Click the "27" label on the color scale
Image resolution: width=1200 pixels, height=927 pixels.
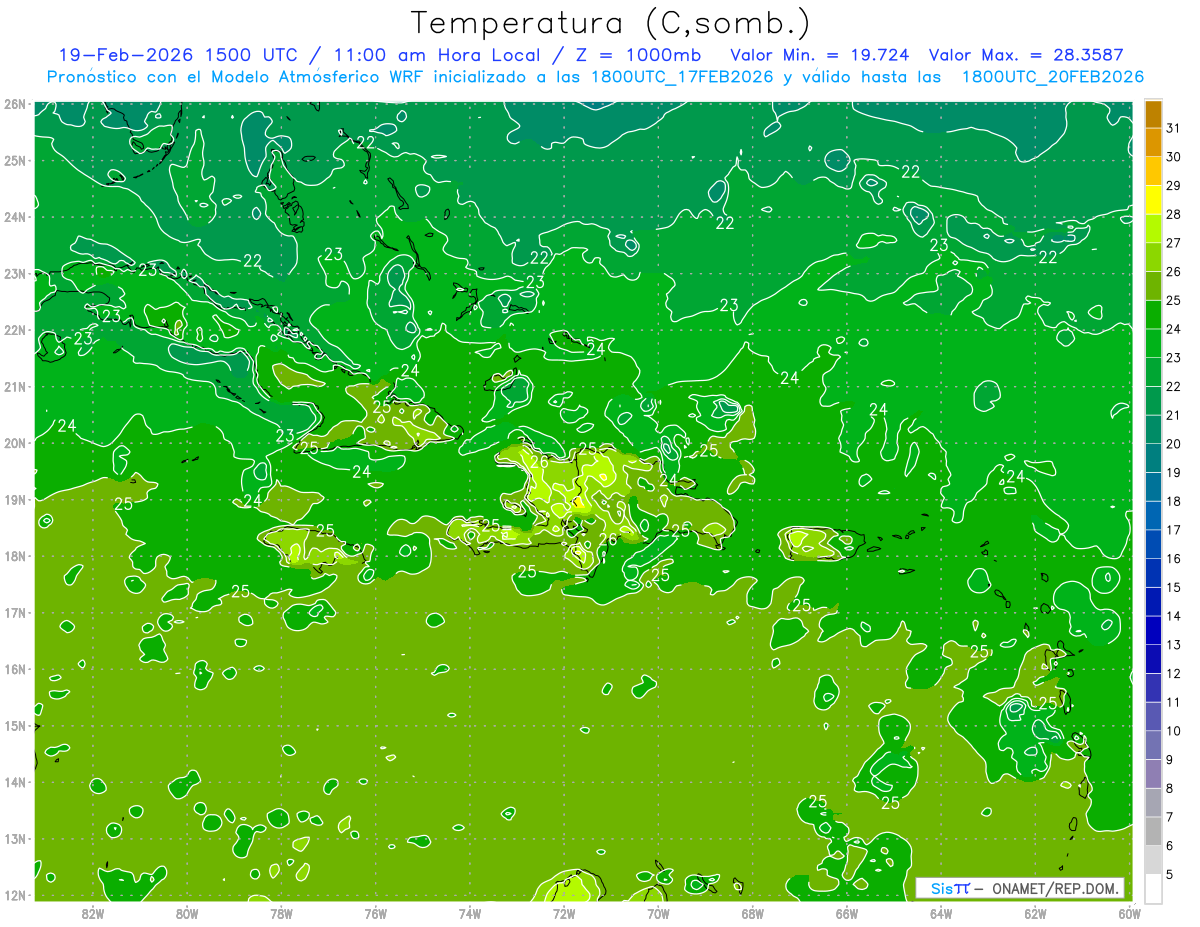(x=1174, y=243)
